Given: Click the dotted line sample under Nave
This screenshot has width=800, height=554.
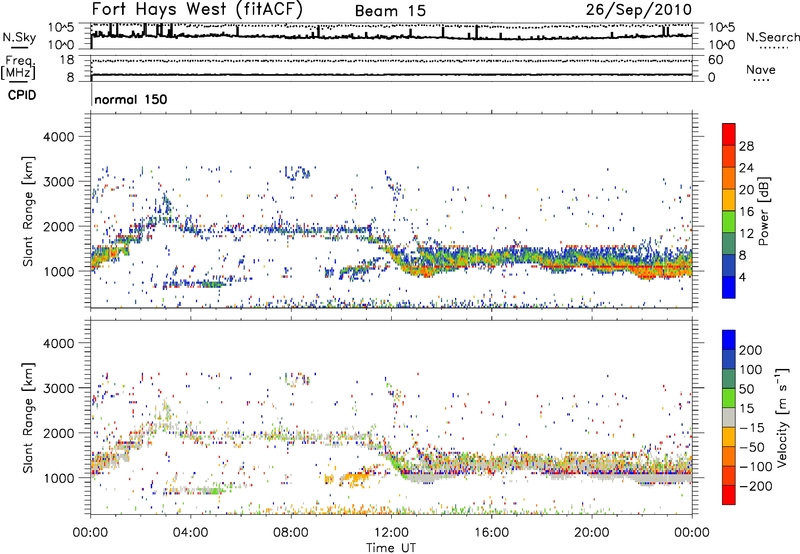Looking at the screenshot, I should click(762, 81).
